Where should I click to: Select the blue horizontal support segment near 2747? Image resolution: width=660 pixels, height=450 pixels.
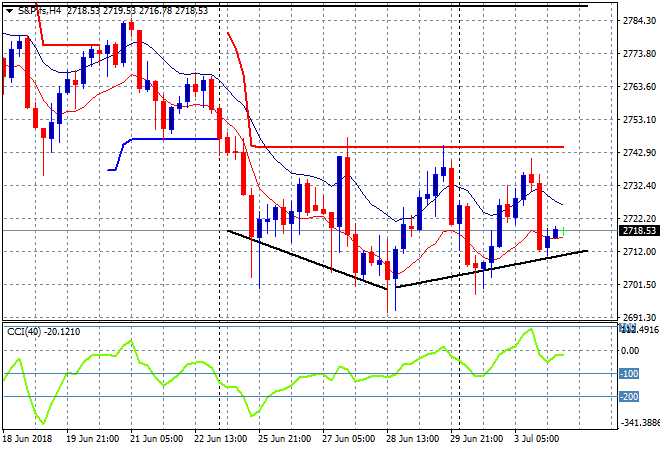pyautogui.click(x=177, y=139)
